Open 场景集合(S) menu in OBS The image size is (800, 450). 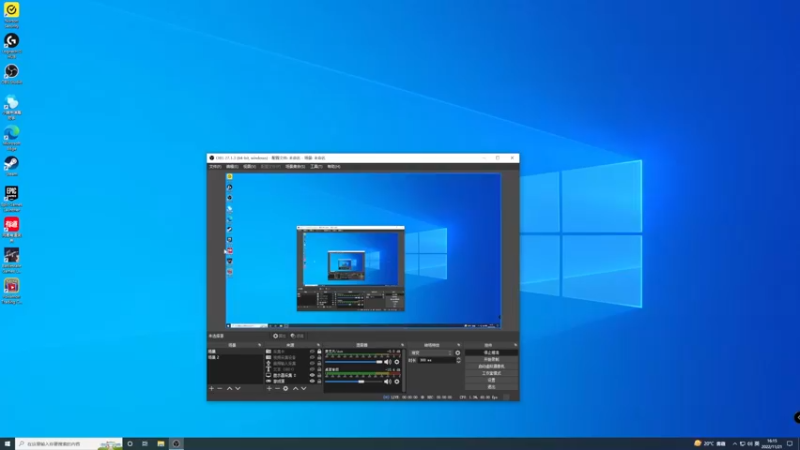pyautogui.click(x=295, y=166)
